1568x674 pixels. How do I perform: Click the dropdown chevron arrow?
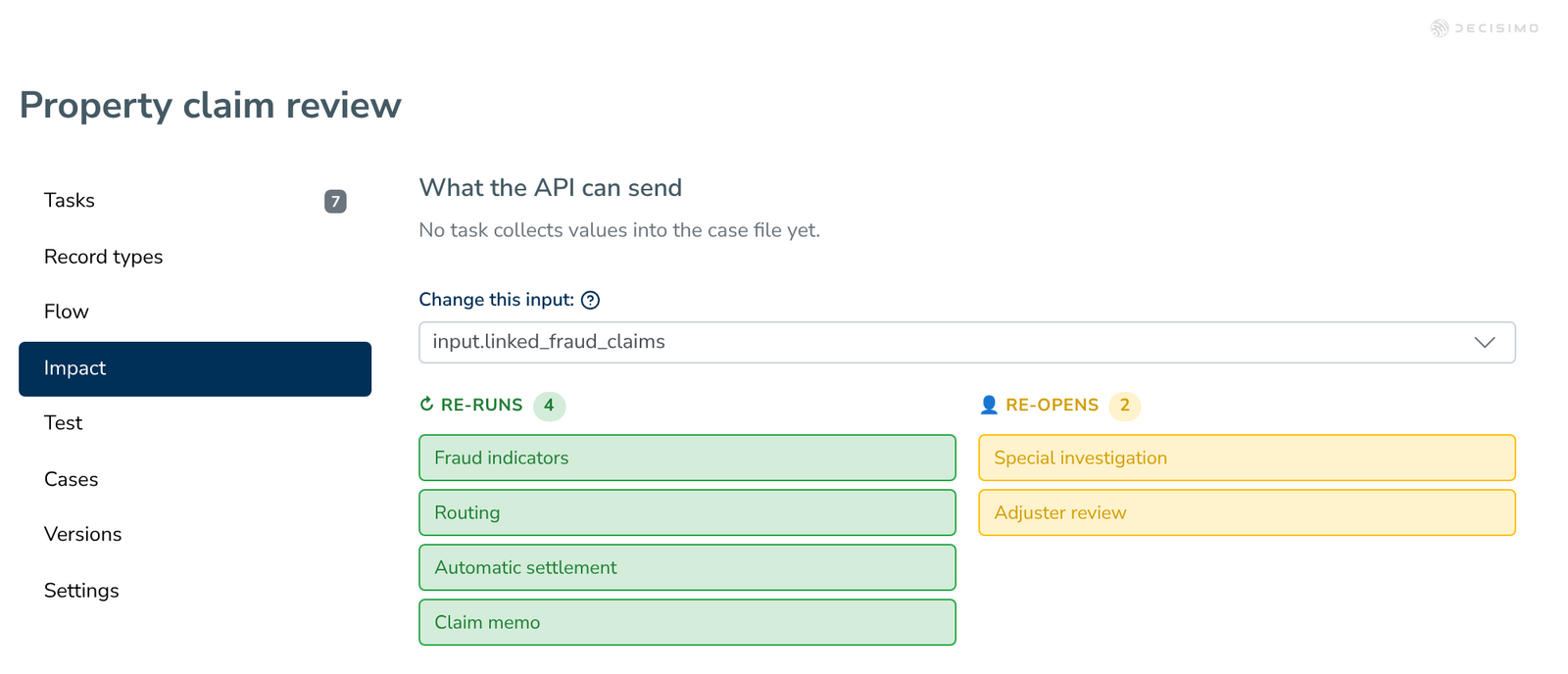1485,342
